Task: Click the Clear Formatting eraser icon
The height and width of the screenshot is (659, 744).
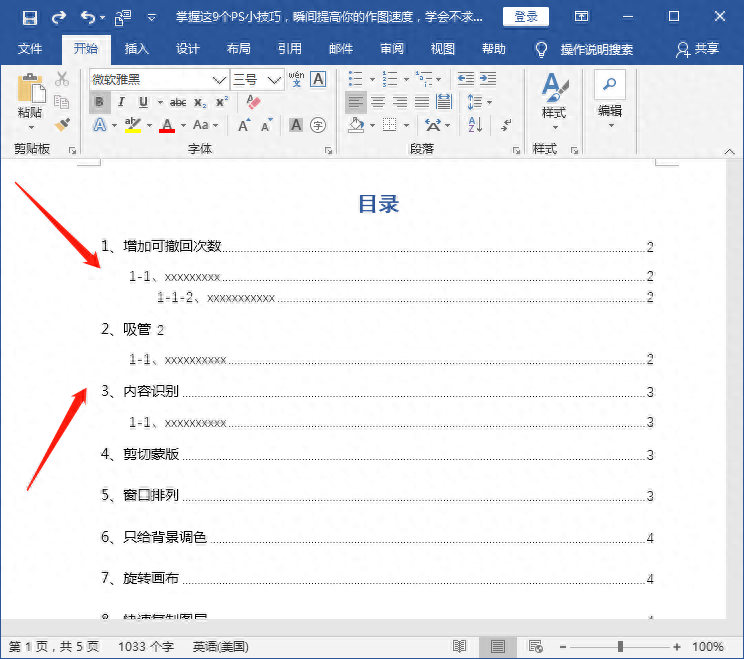Action: [x=252, y=102]
